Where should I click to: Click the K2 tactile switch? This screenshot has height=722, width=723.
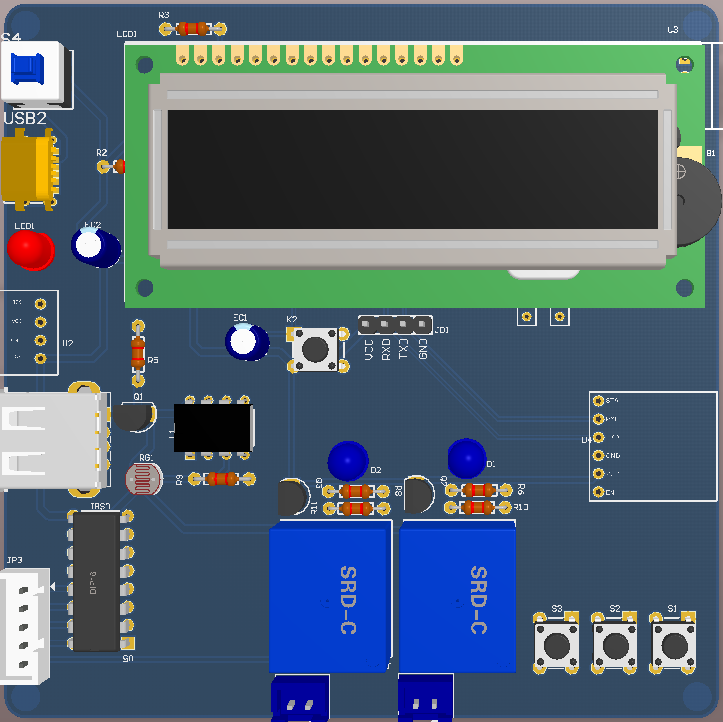pos(317,349)
